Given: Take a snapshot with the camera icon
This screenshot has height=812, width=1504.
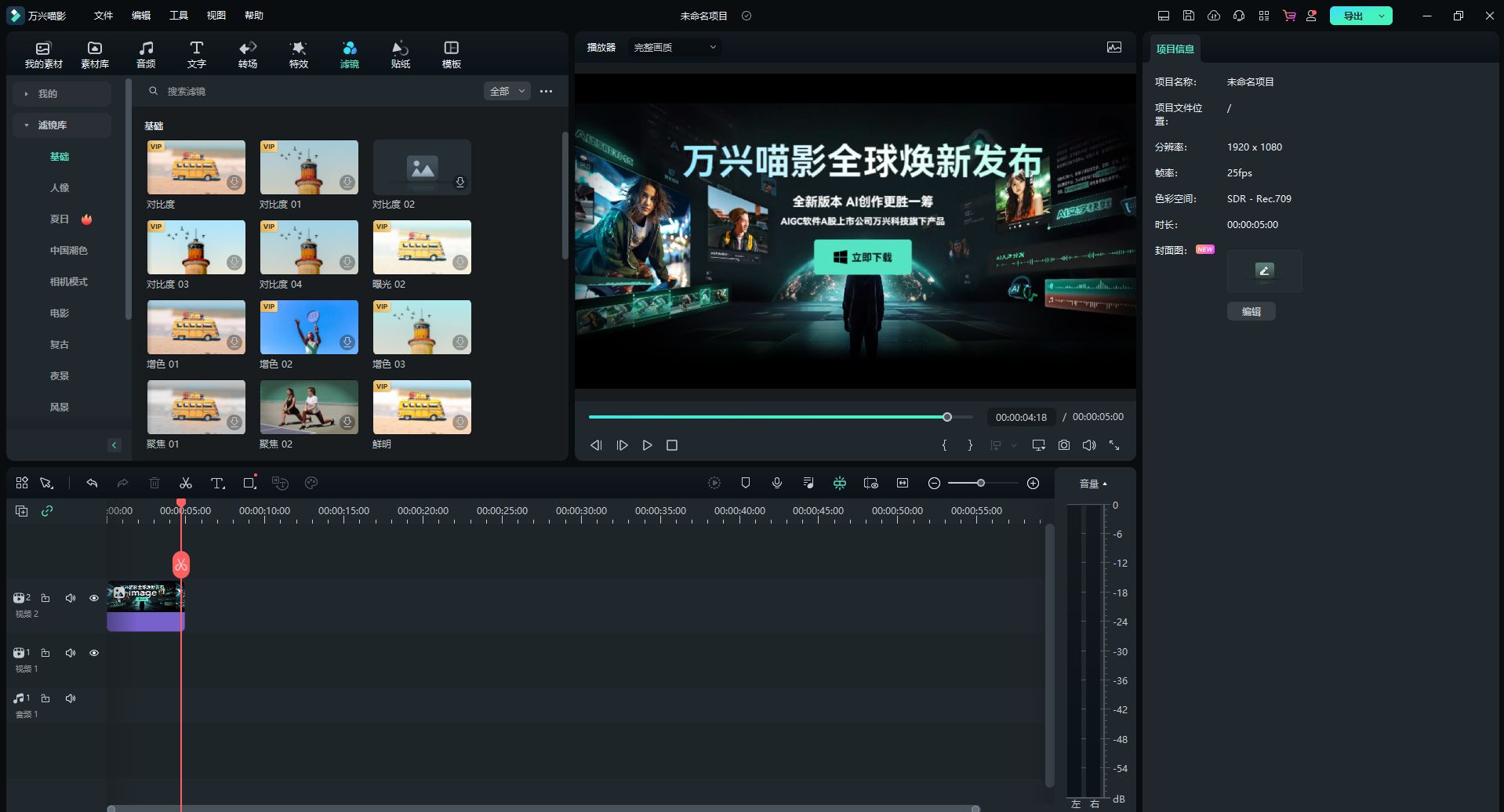Looking at the screenshot, I should [x=1064, y=445].
